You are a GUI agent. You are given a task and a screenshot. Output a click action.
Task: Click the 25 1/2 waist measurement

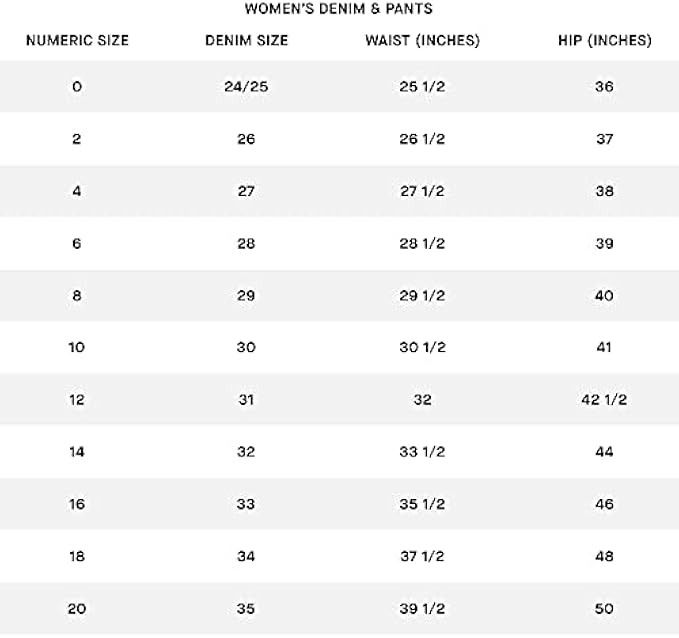pos(422,87)
